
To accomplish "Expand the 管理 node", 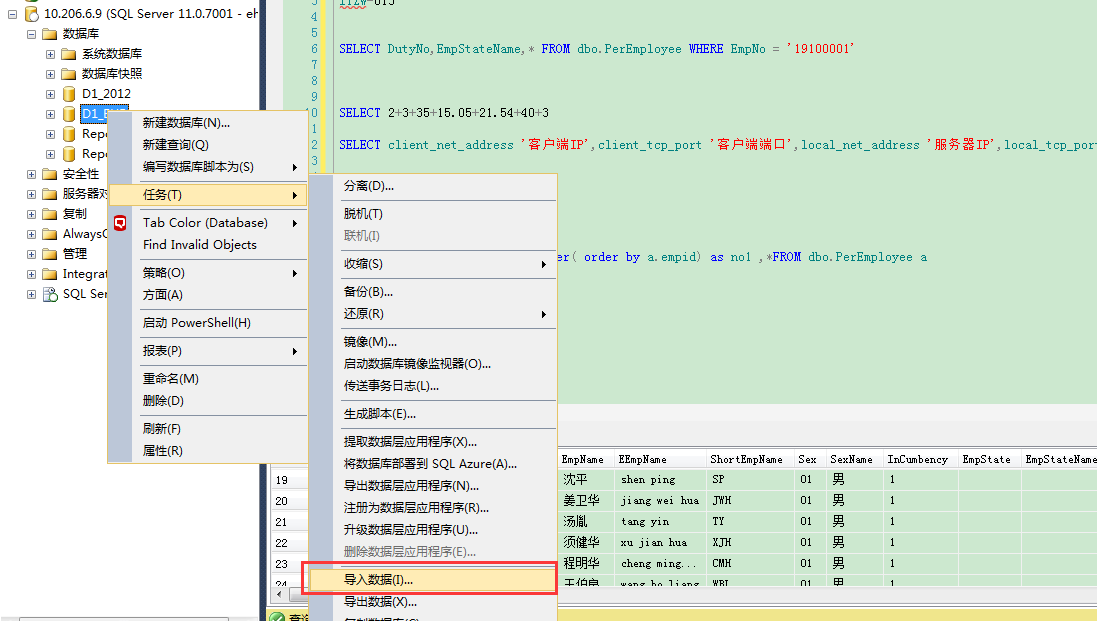I will pyautogui.click(x=31, y=254).
